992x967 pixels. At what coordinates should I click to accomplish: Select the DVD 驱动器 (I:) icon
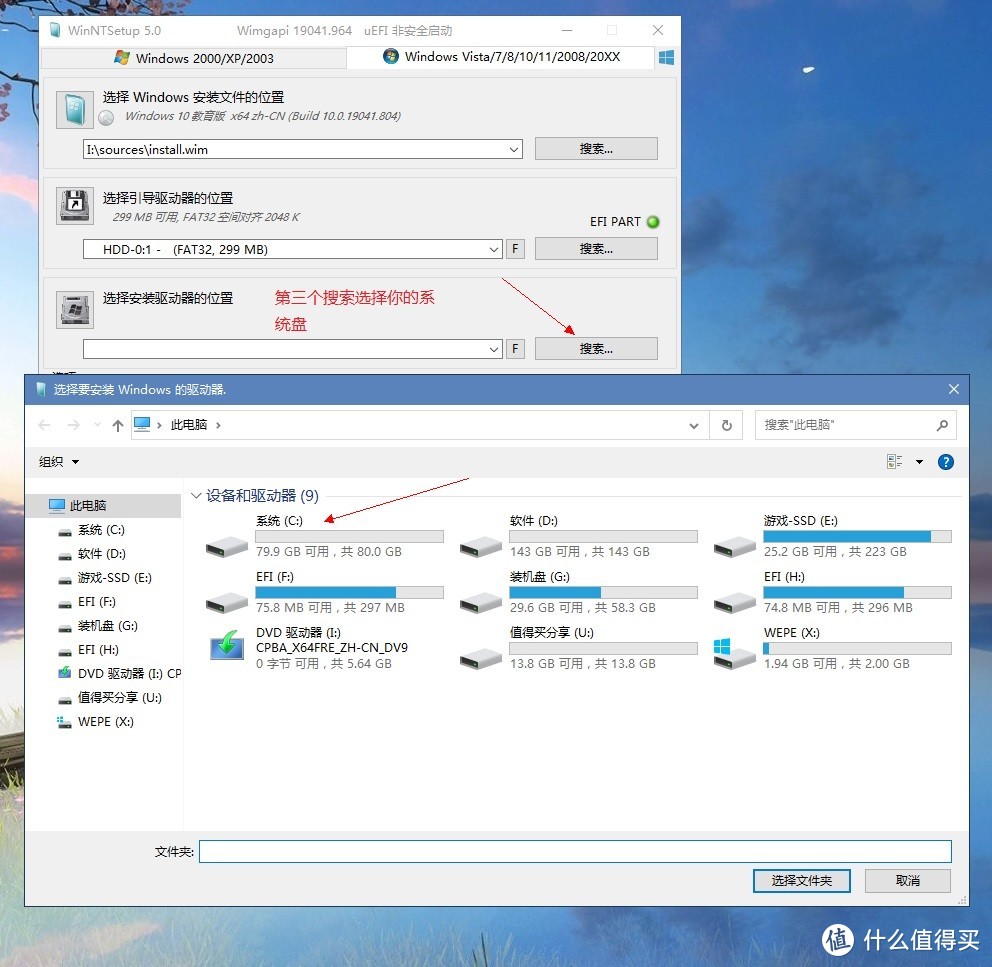click(226, 646)
